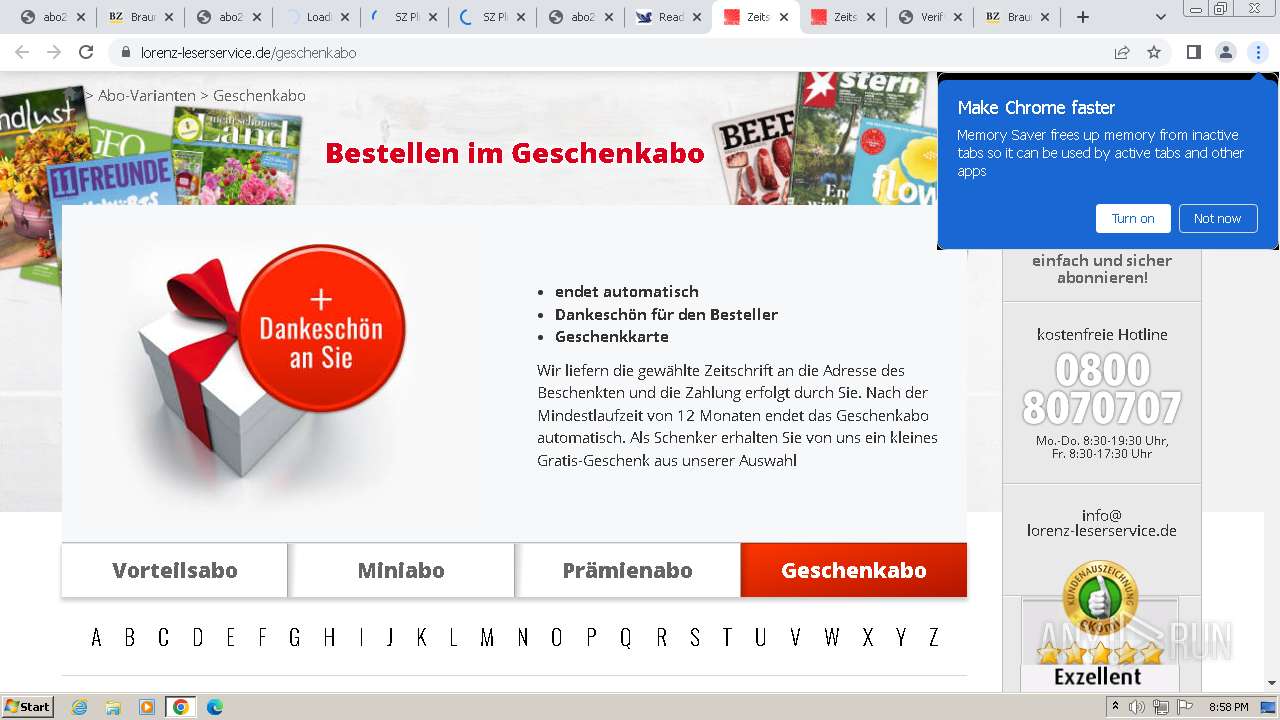This screenshot has width=1280, height=720.
Task: Open the Abo-Varianten breadcrumb link
Action: coord(147,96)
